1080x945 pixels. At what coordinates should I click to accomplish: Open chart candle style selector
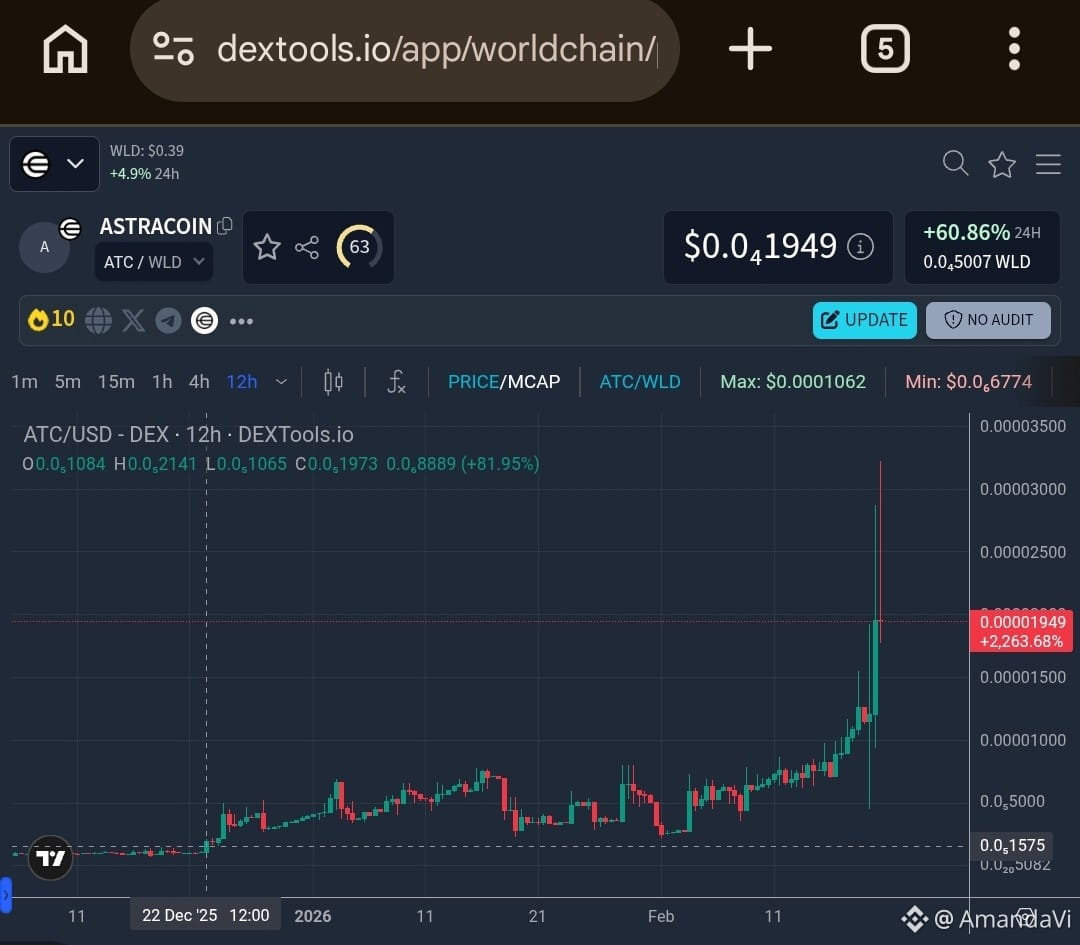pyautogui.click(x=333, y=382)
